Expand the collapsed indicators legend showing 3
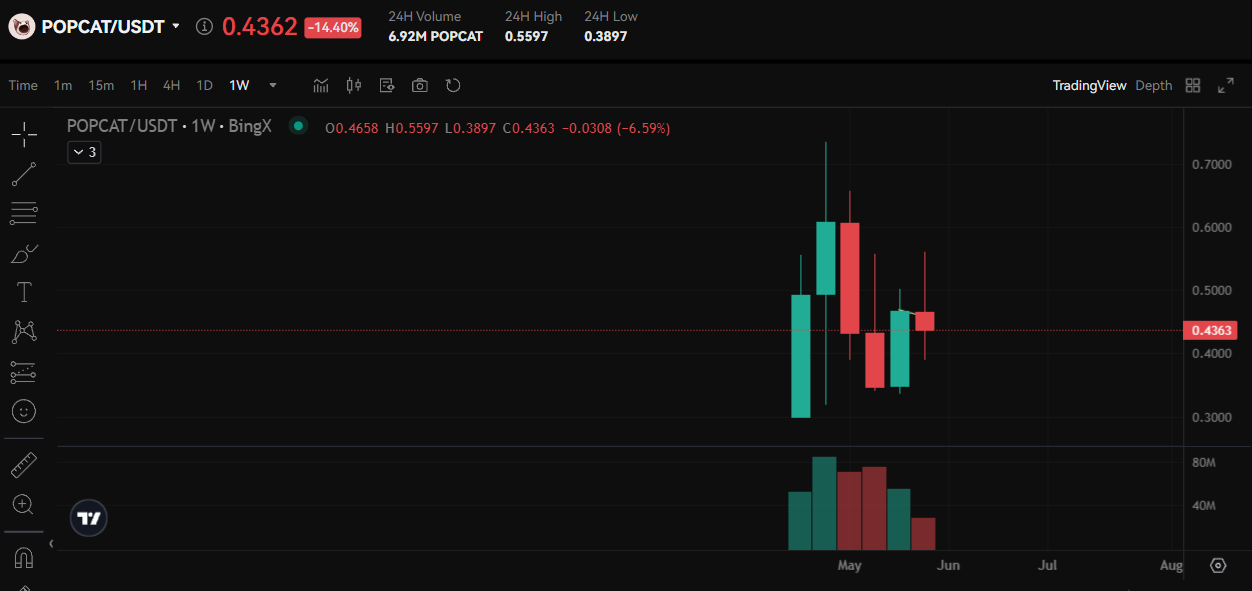Image resolution: width=1252 pixels, height=591 pixels. (84, 152)
